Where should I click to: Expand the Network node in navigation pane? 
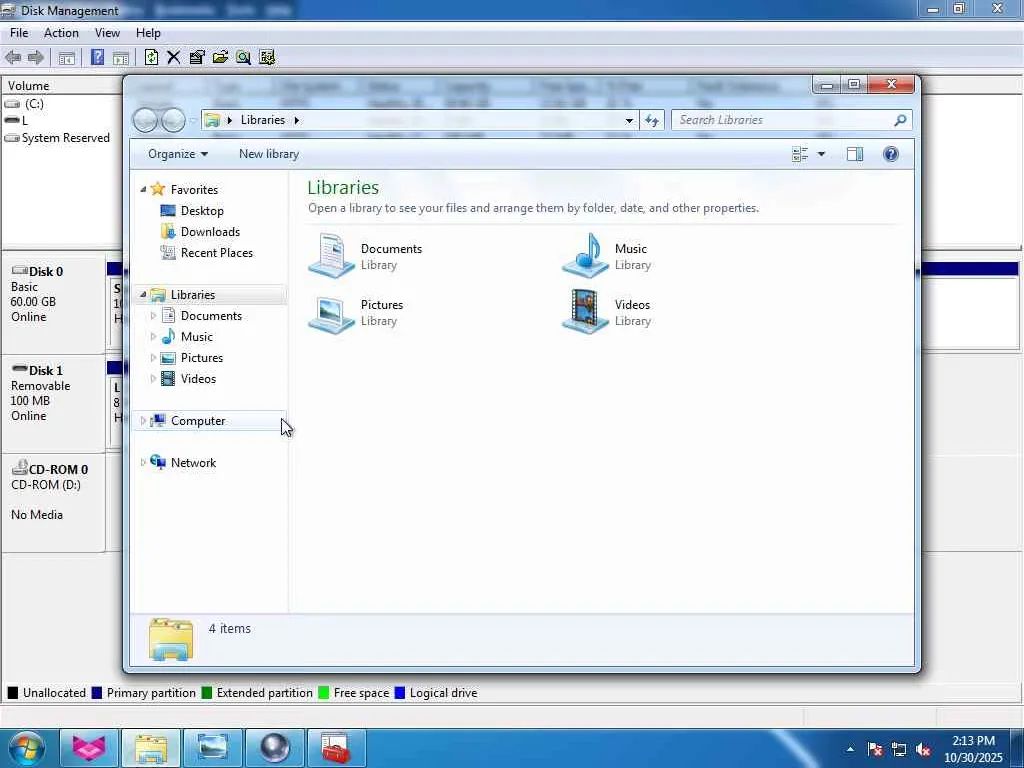coord(143,463)
